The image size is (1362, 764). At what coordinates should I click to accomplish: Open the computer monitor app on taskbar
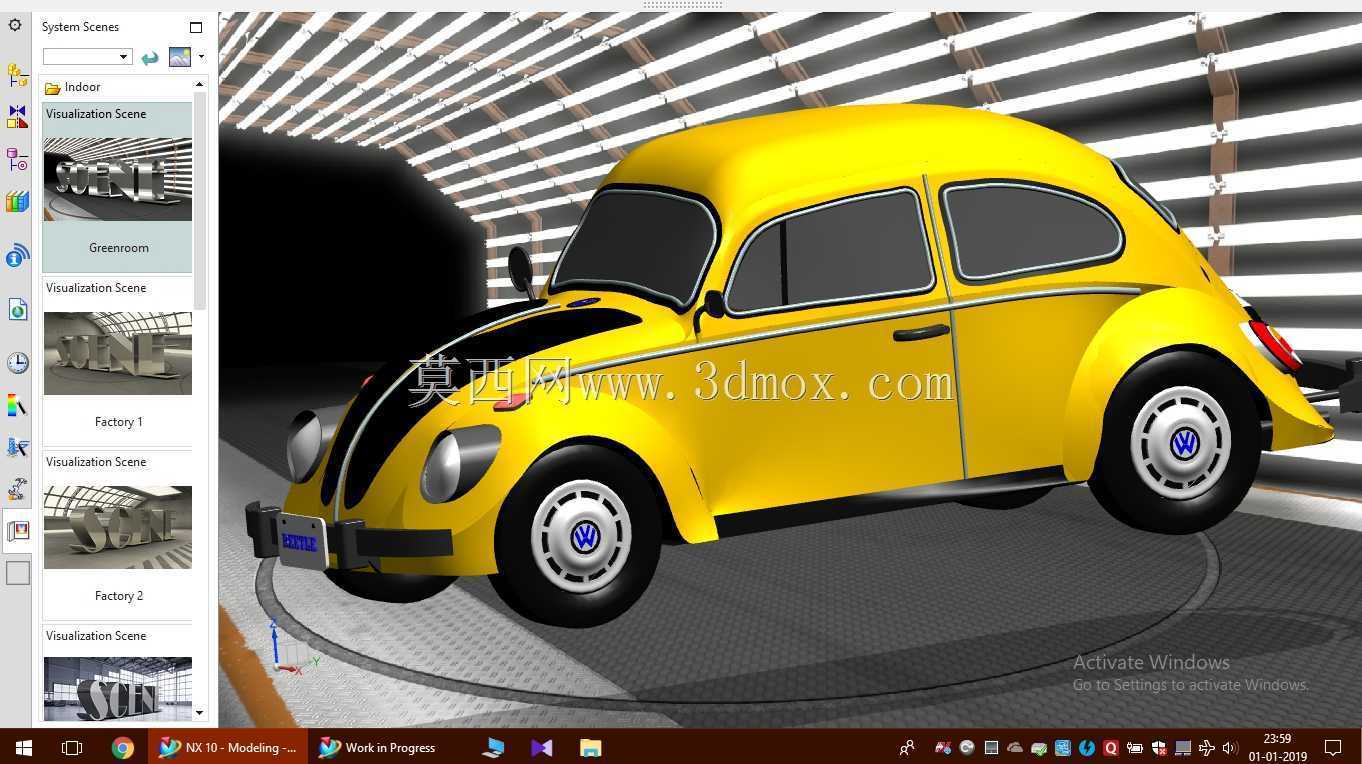click(494, 747)
